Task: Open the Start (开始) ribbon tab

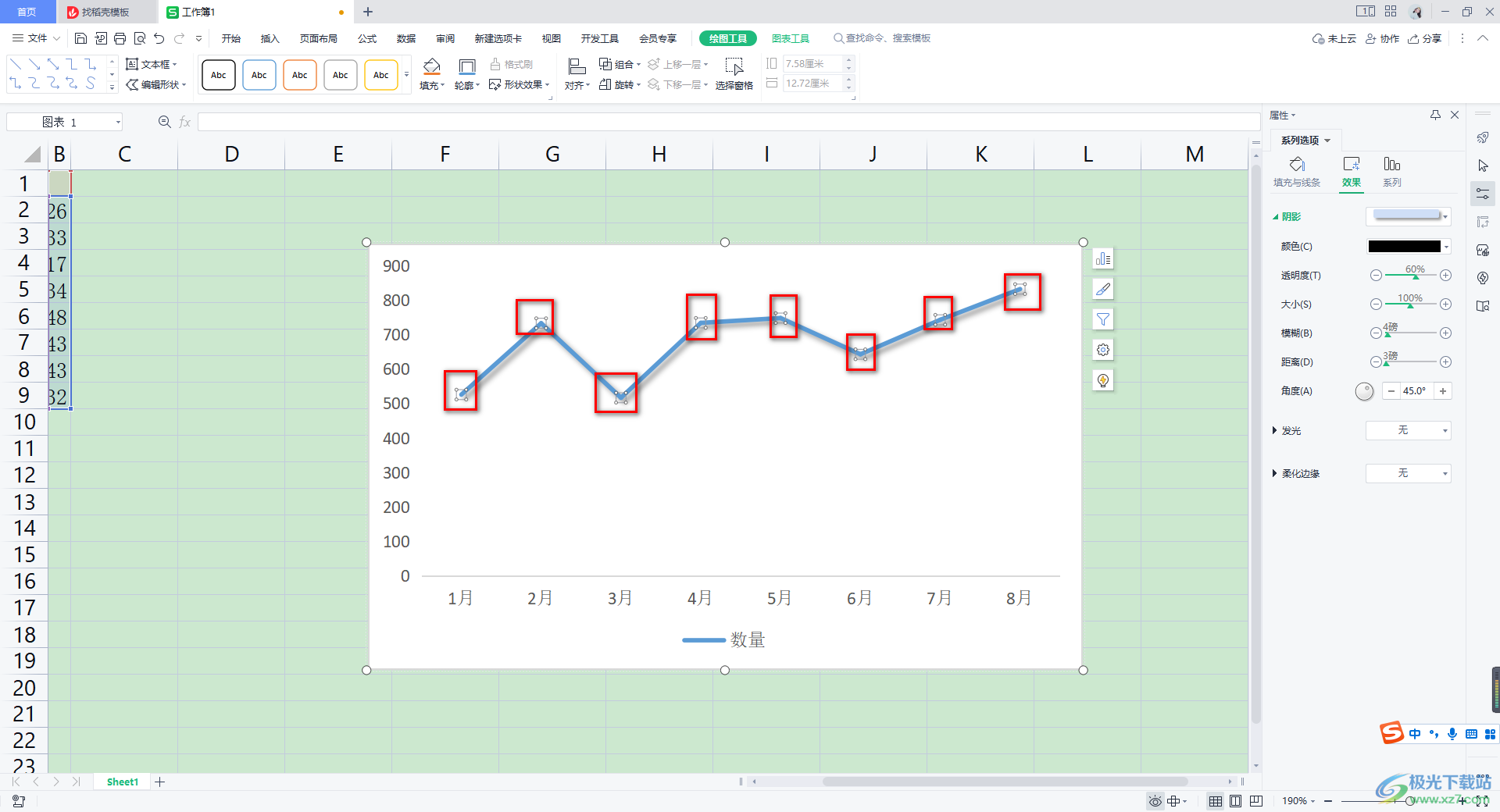Action: pos(230,38)
